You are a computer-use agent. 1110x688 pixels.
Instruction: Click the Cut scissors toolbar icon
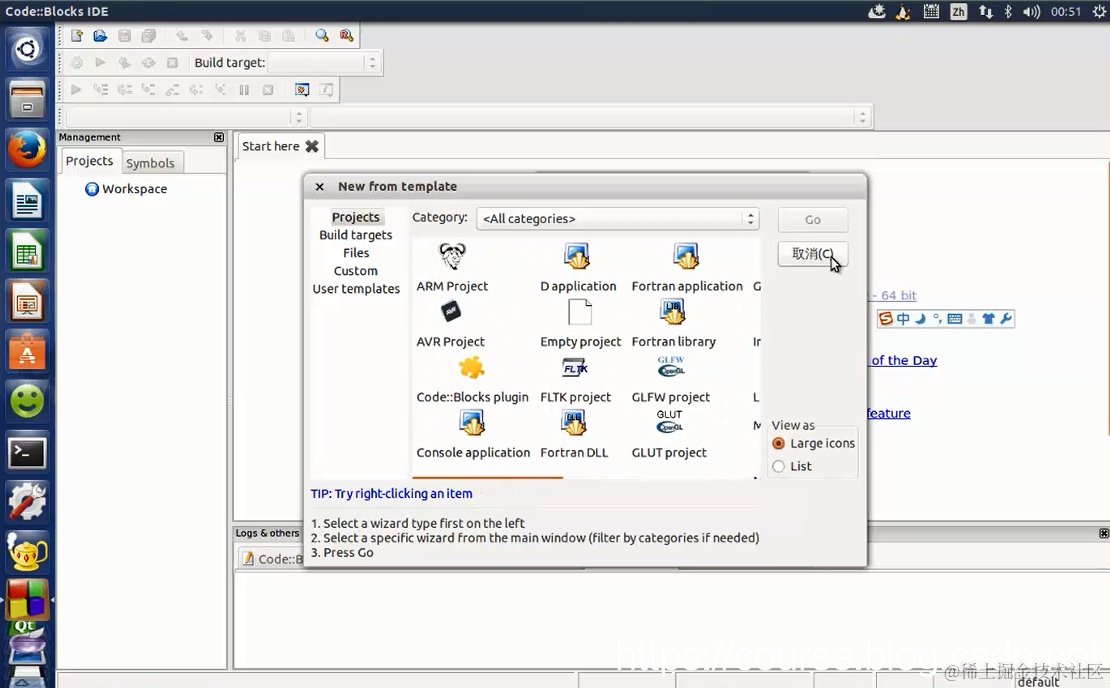tap(240, 35)
